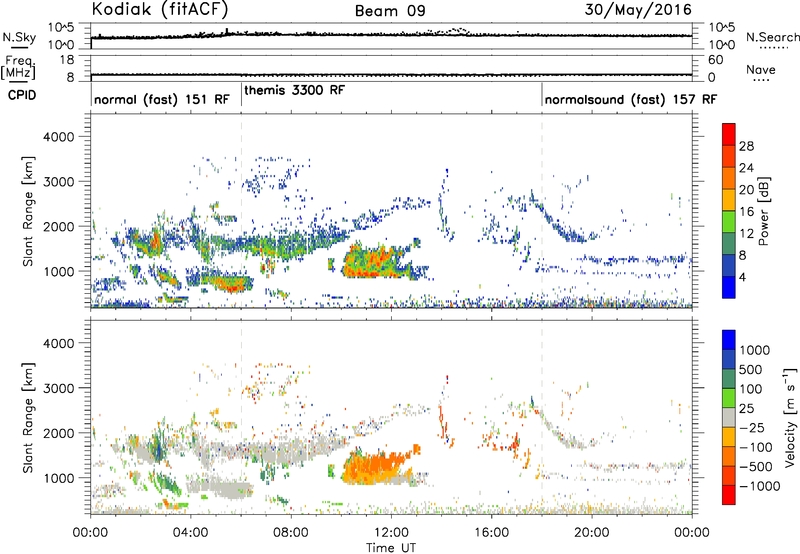This screenshot has width=800, height=554.
Task: Click the '3000' tick of the velocity panel
Action: click(58, 388)
